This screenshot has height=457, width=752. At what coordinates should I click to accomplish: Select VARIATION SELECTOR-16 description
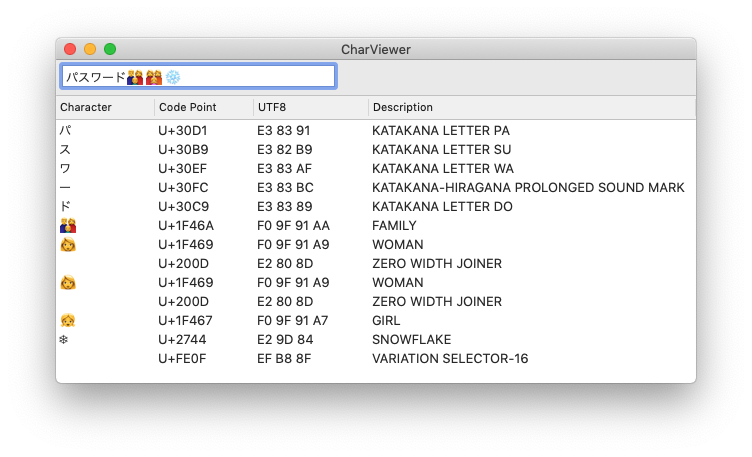coord(450,359)
